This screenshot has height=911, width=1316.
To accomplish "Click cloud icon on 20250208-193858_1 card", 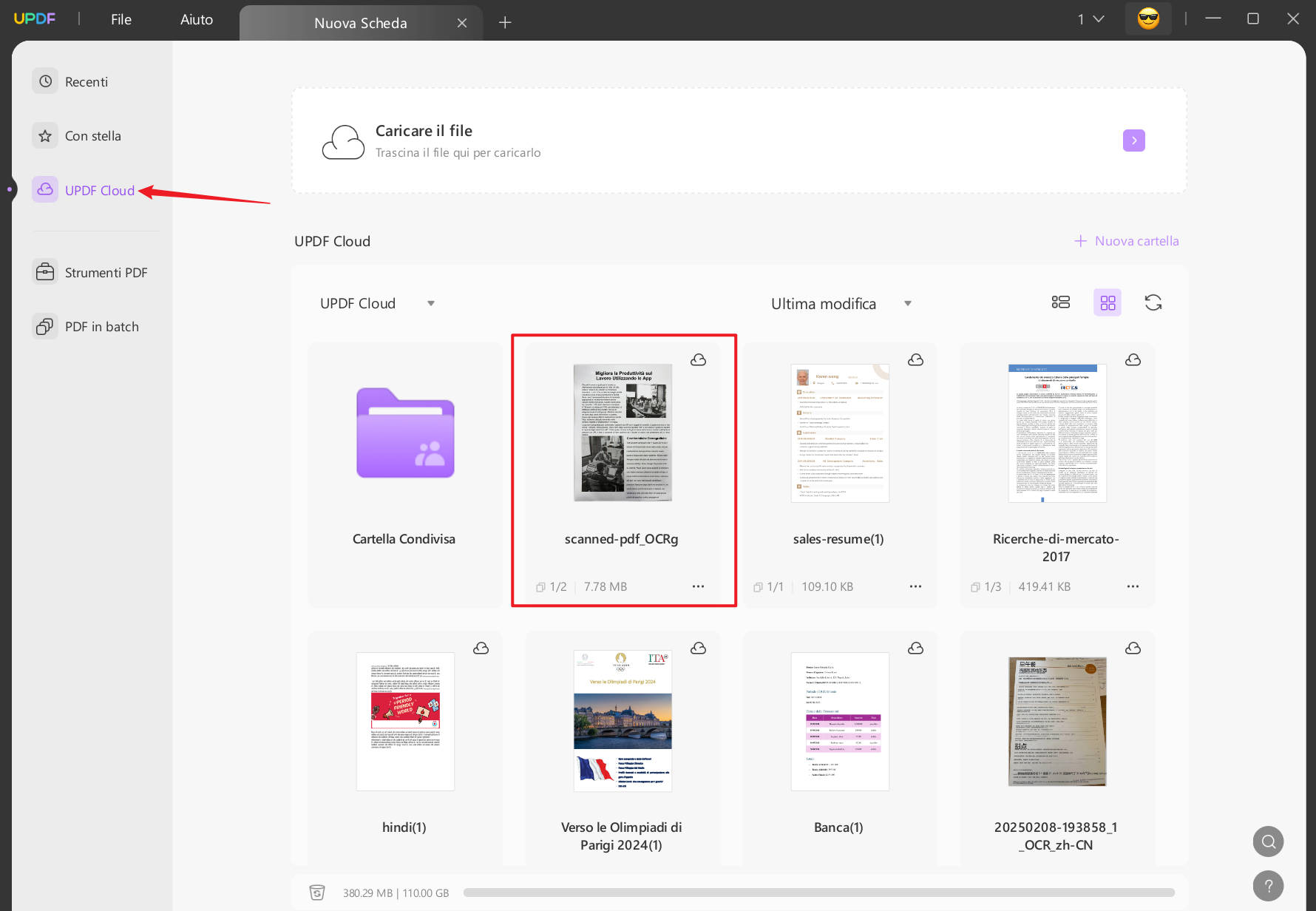I will [1133, 648].
